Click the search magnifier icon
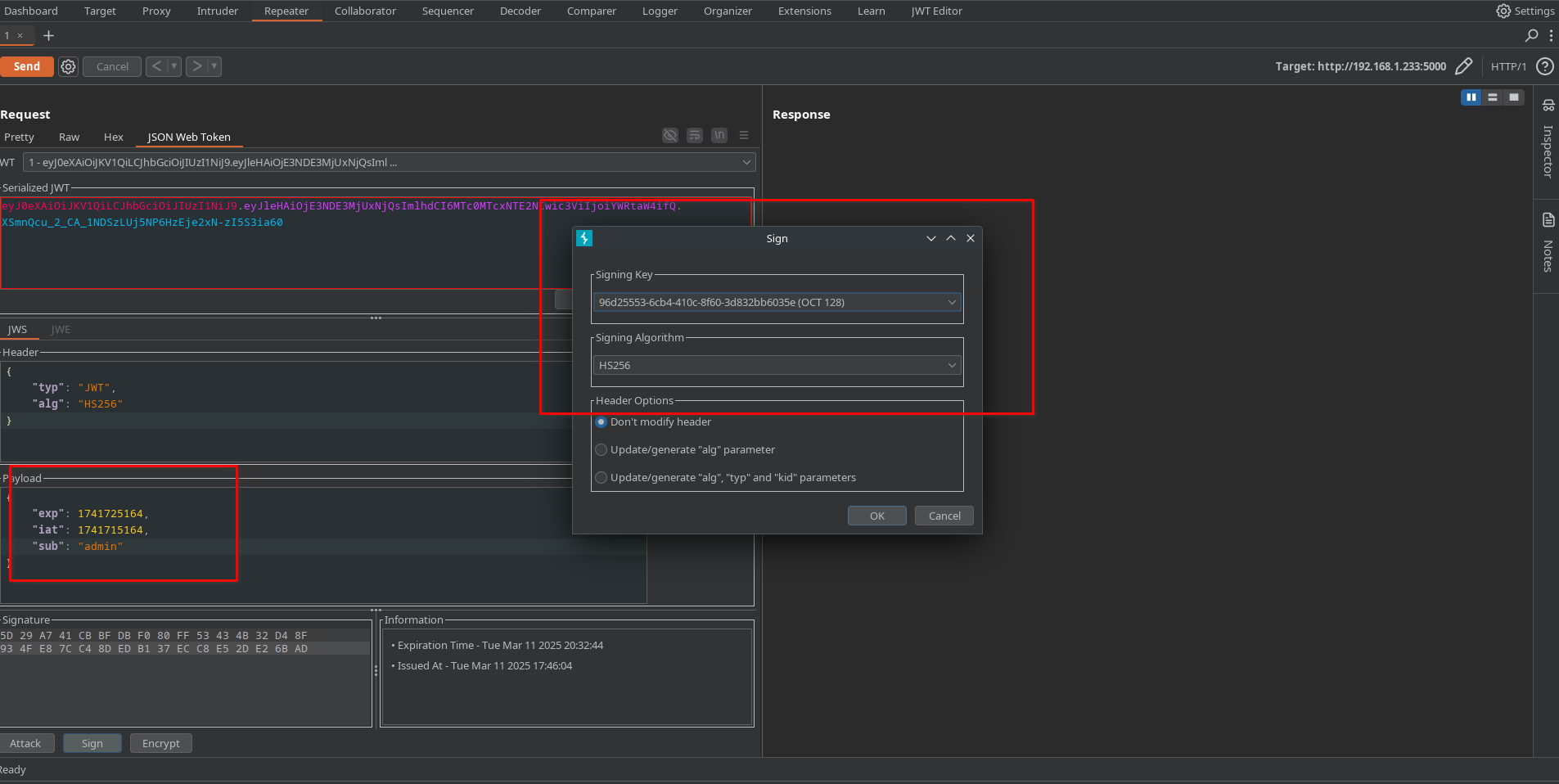Image resolution: width=1559 pixels, height=784 pixels. pyautogui.click(x=1531, y=36)
